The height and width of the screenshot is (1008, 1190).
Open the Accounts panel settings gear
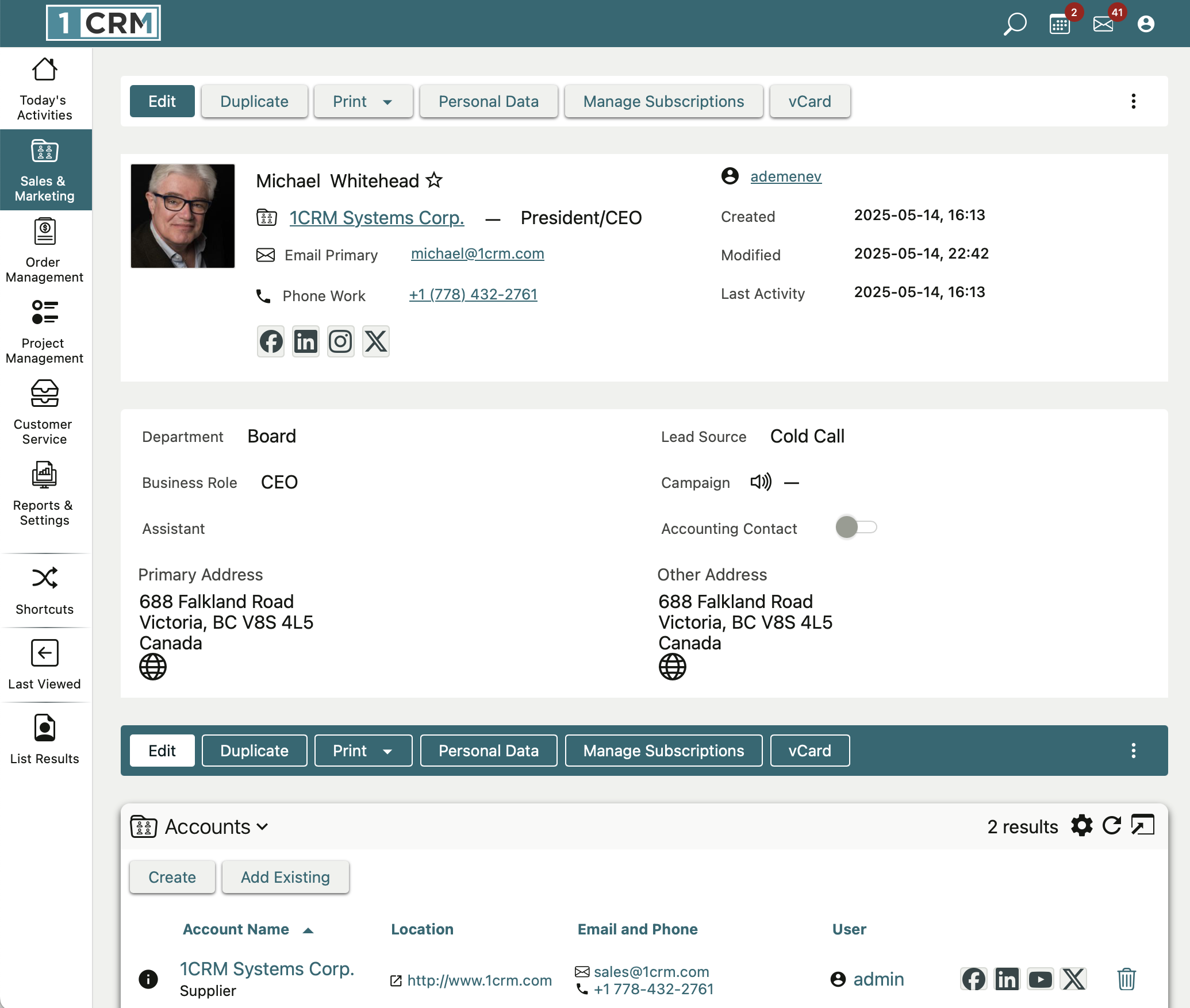pos(1081,826)
